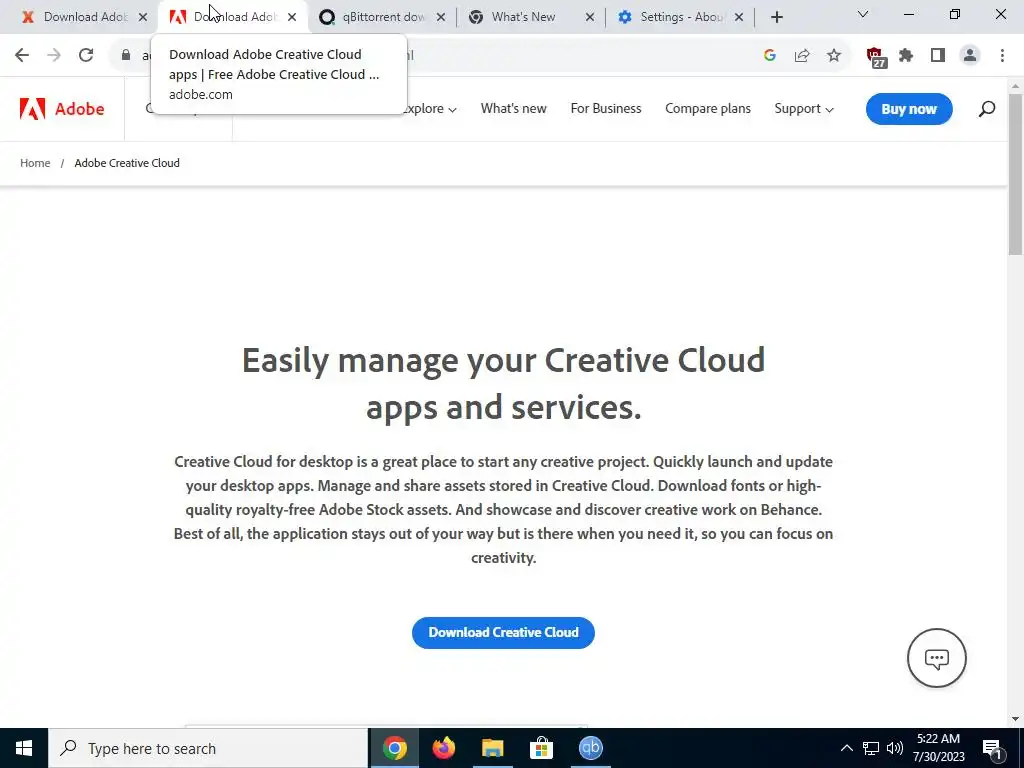Open the Chrome profile avatar
1024x768 pixels.
[970, 55]
